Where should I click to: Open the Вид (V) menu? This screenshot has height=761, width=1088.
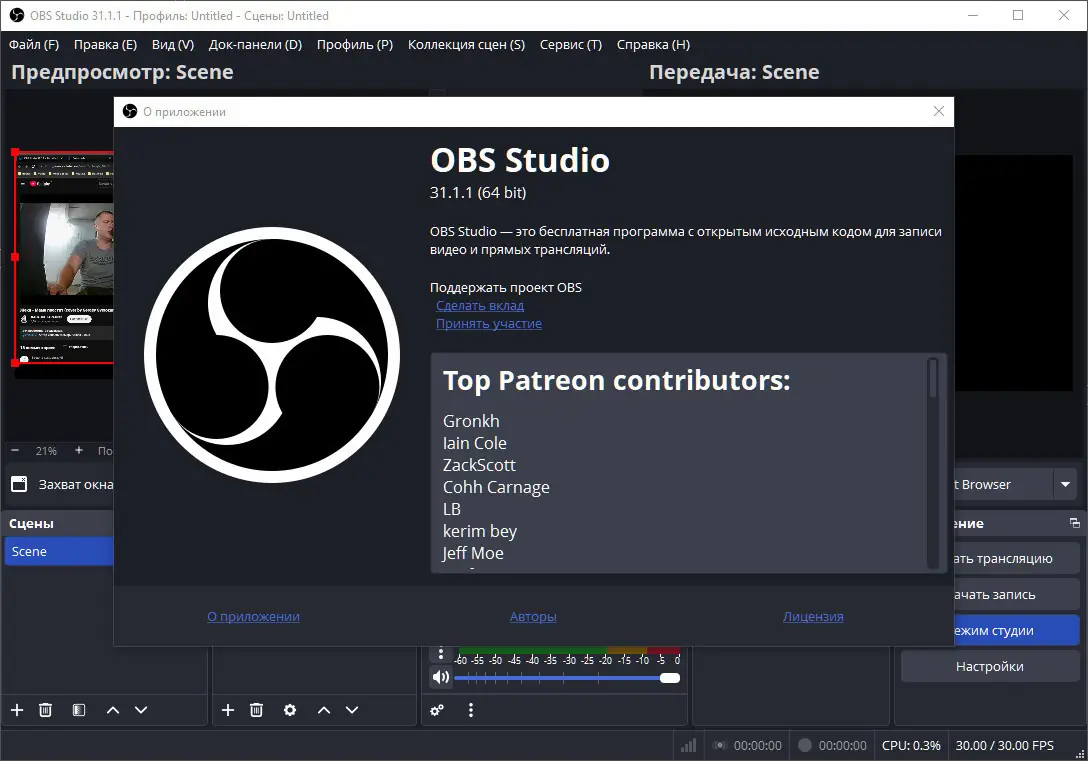click(x=173, y=44)
